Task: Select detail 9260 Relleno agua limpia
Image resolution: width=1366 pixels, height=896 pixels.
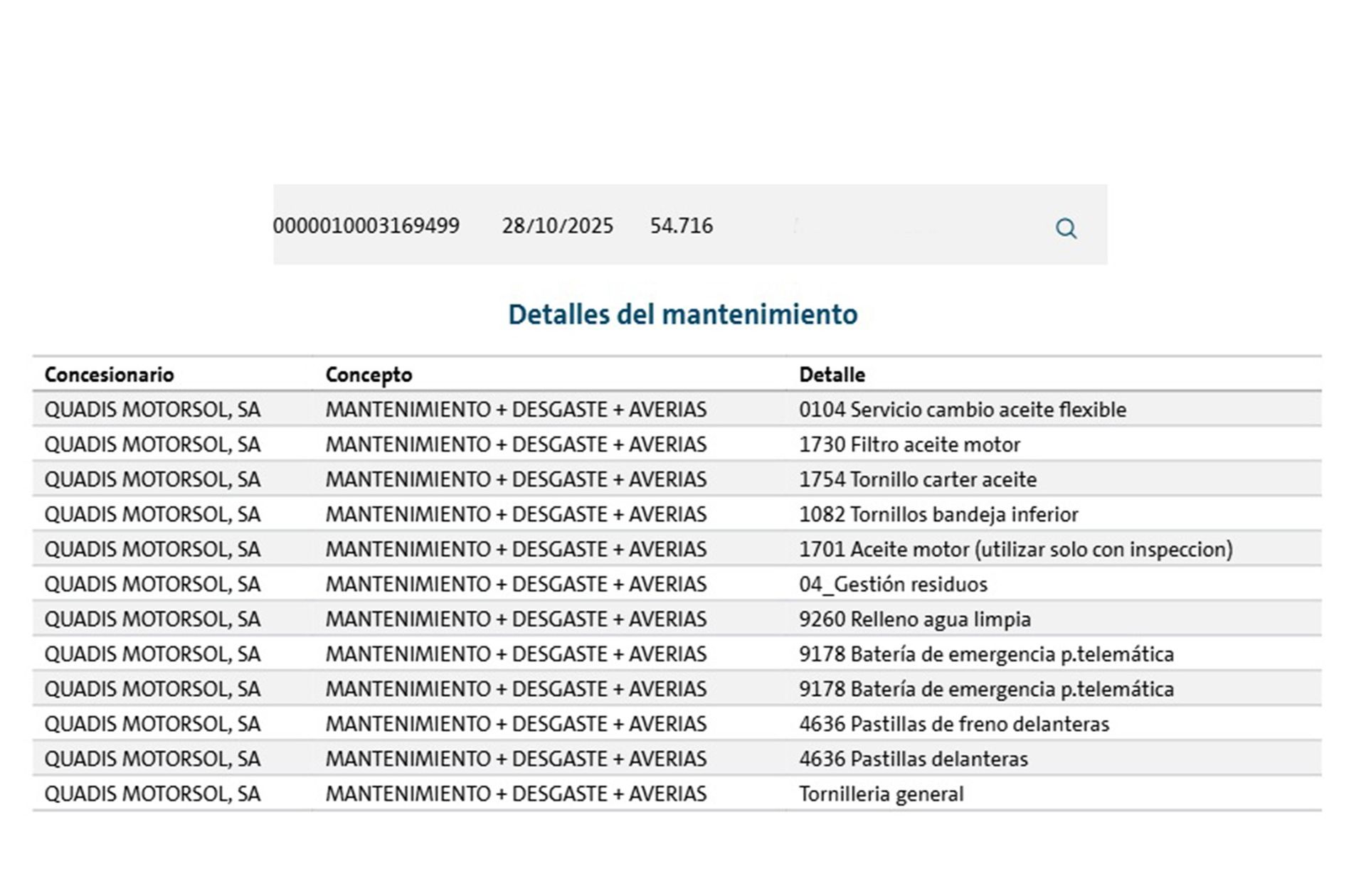Action: tap(915, 619)
